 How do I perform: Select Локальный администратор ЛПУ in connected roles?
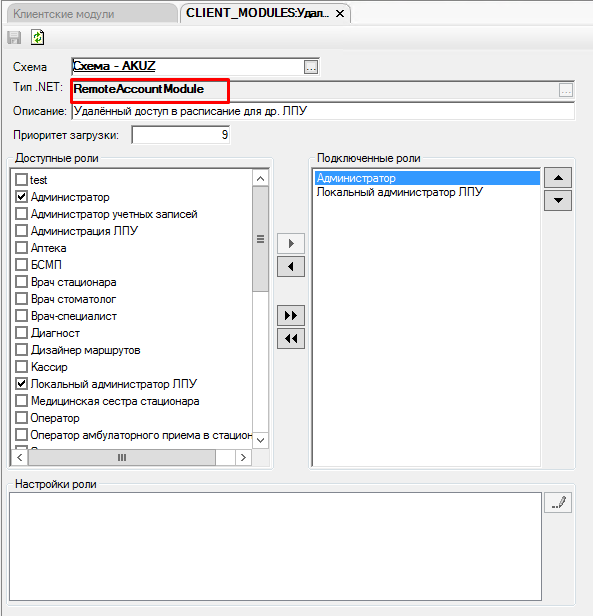point(400,192)
